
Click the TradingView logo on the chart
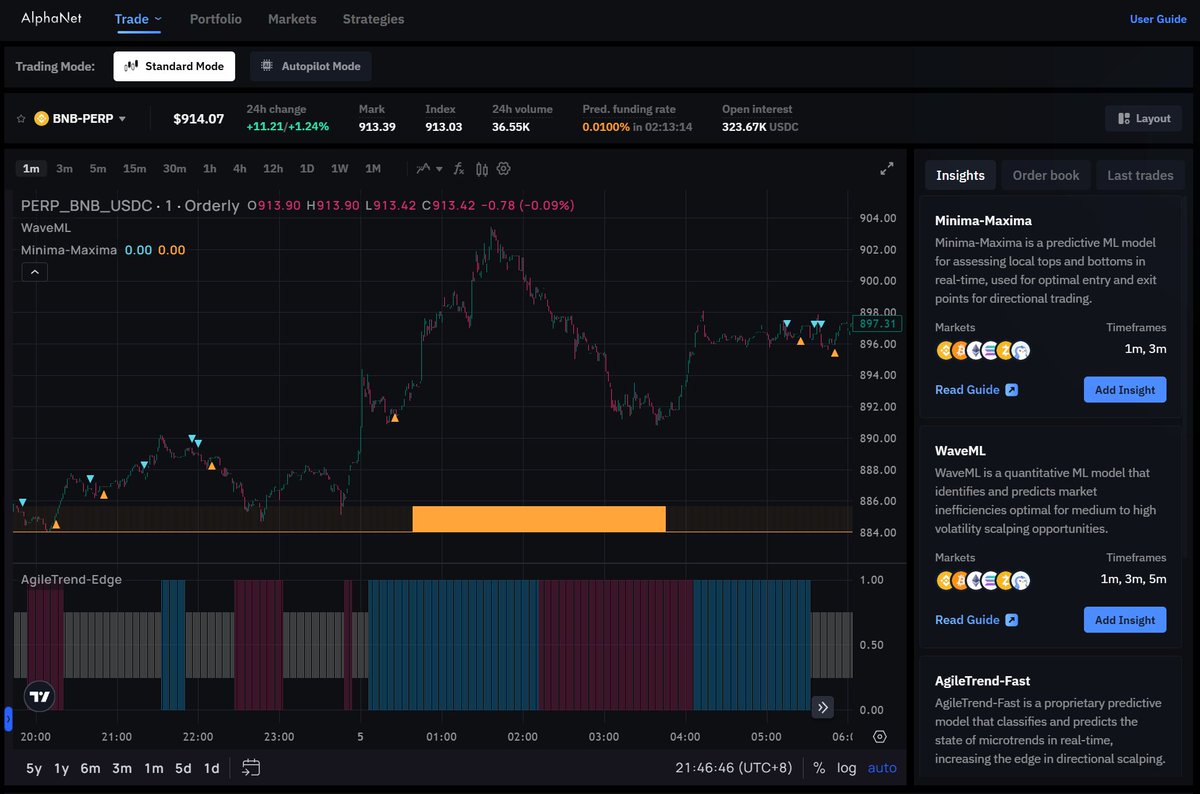tap(40, 696)
